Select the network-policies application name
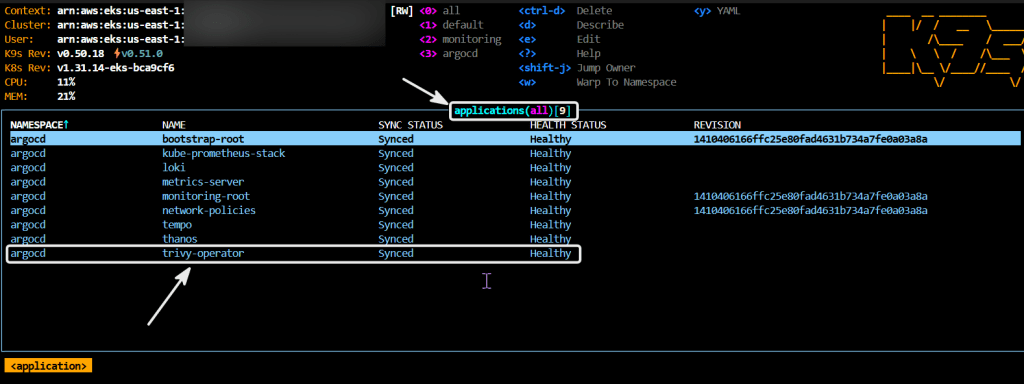 (208, 210)
